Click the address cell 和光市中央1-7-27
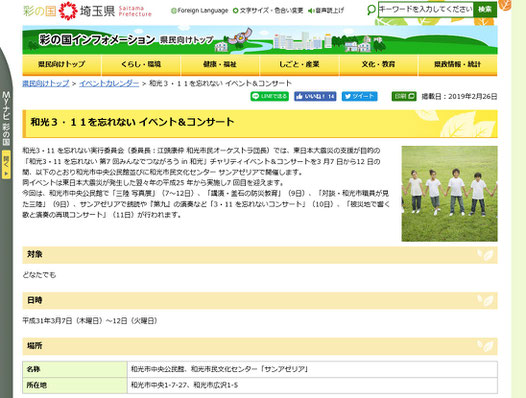The width and height of the screenshot is (526, 398). pos(312,385)
